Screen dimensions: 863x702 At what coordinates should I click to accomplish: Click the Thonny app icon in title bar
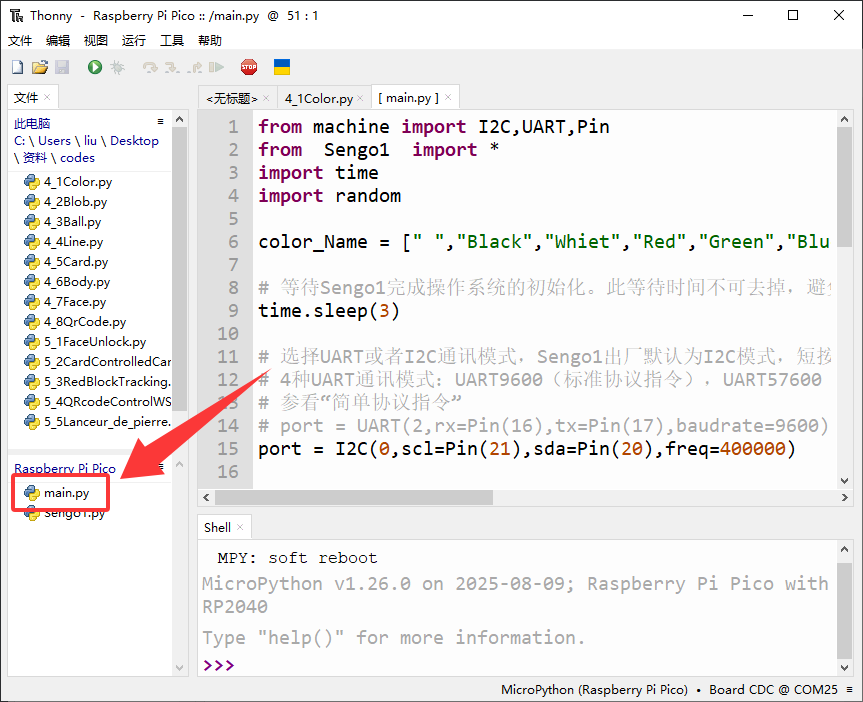pos(17,15)
